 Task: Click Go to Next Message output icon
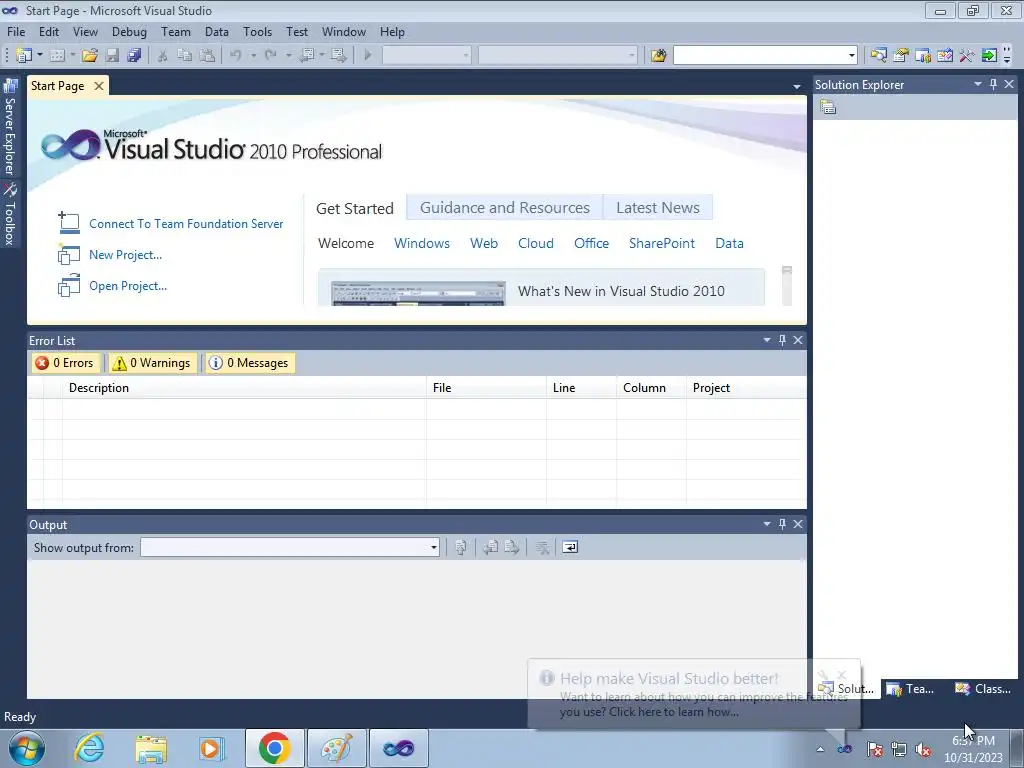click(512, 547)
